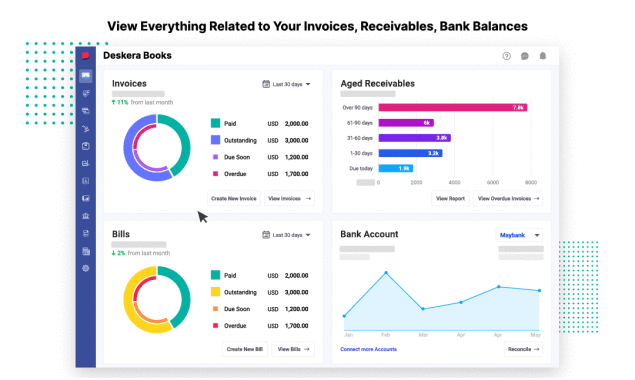Click 2% from last month in Bills
Viewport: 635px width, 380px height.
pyautogui.click(x=141, y=253)
